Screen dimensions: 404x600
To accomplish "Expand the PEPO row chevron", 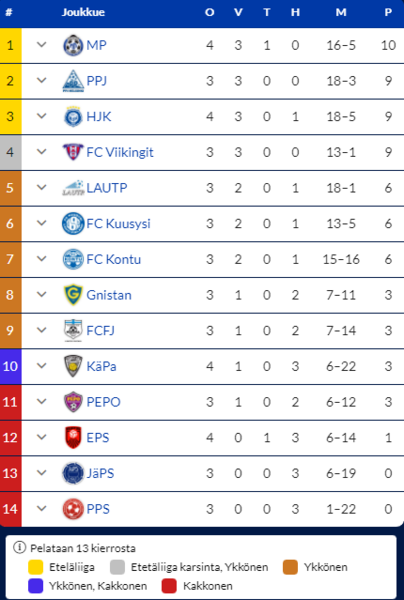I will coord(41,401).
